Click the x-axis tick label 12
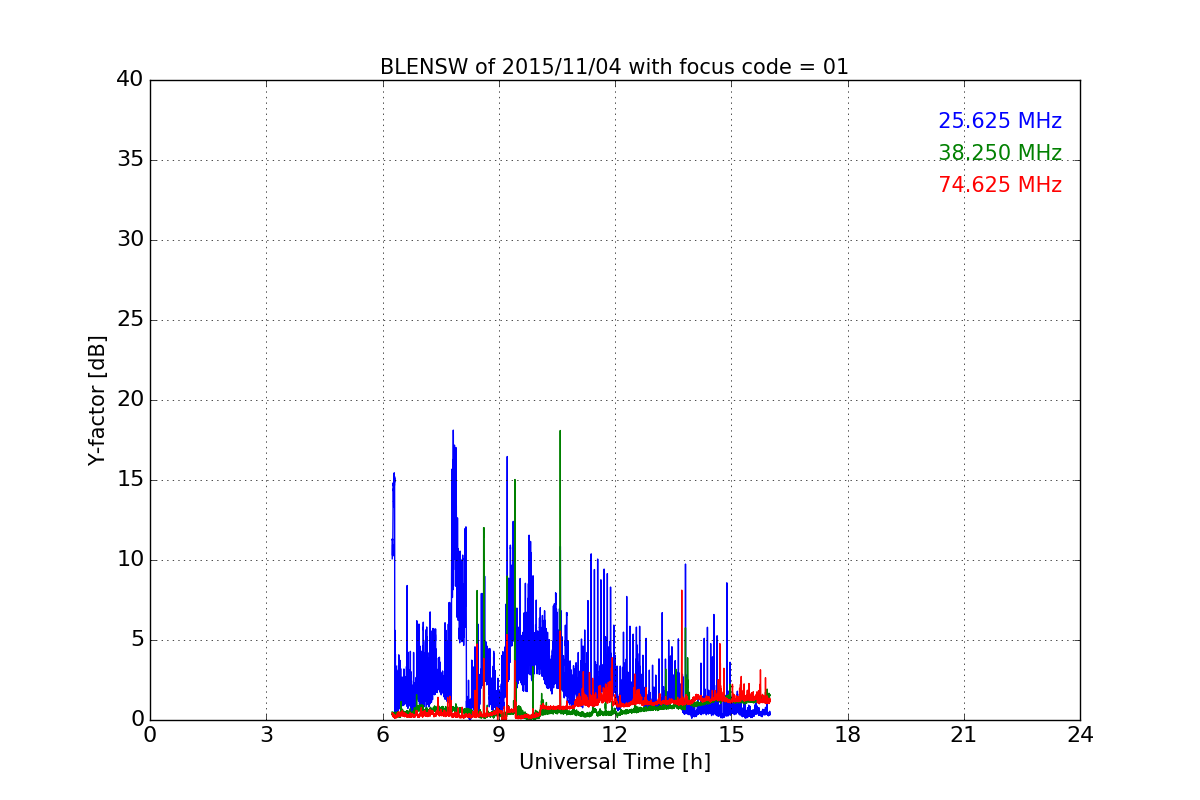1200x800 pixels. tap(615, 735)
